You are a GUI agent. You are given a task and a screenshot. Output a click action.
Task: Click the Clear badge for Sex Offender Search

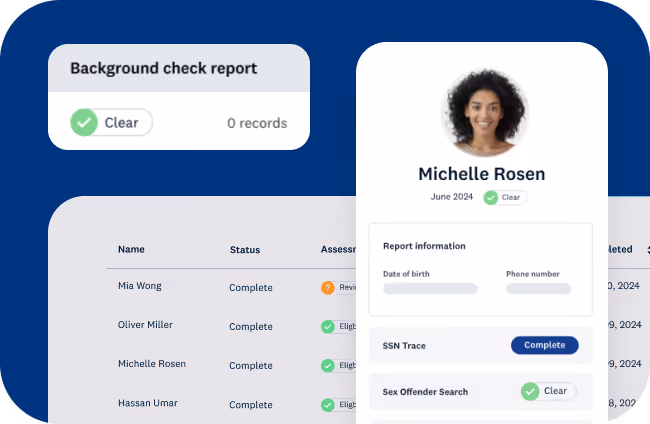coord(549,391)
